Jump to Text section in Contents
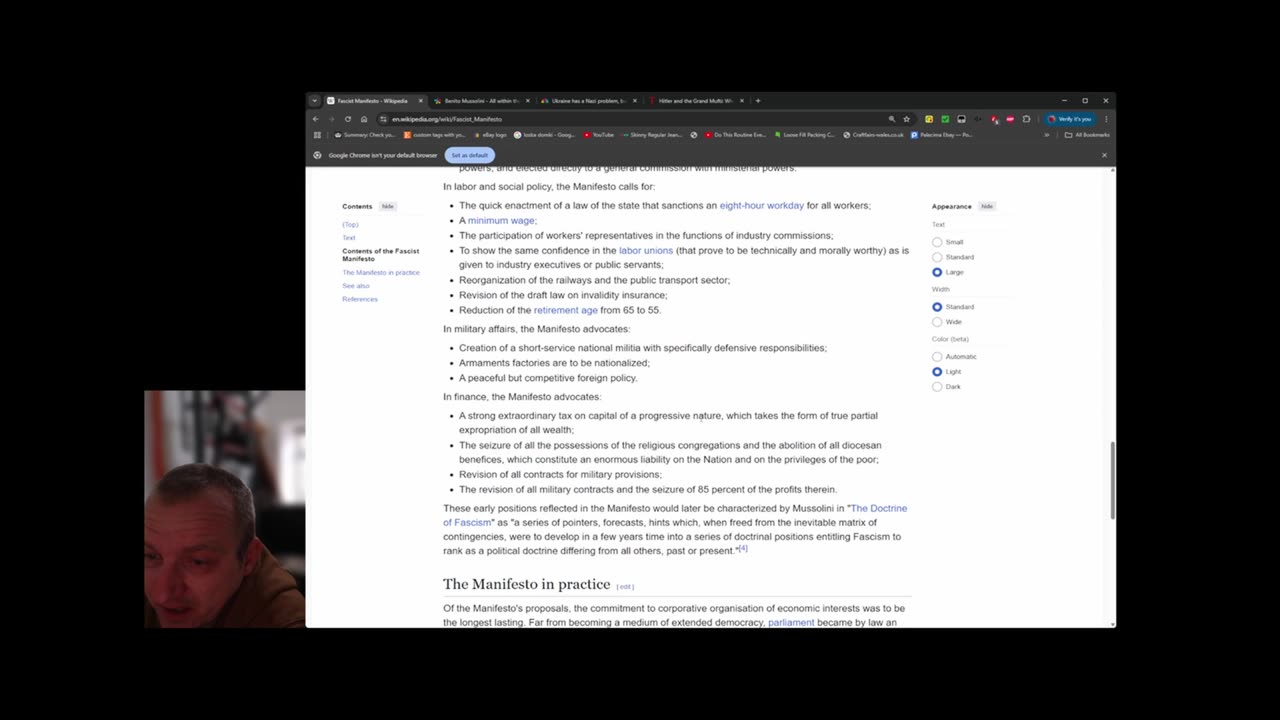This screenshot has height=720, width=1280. click(349, 238)
